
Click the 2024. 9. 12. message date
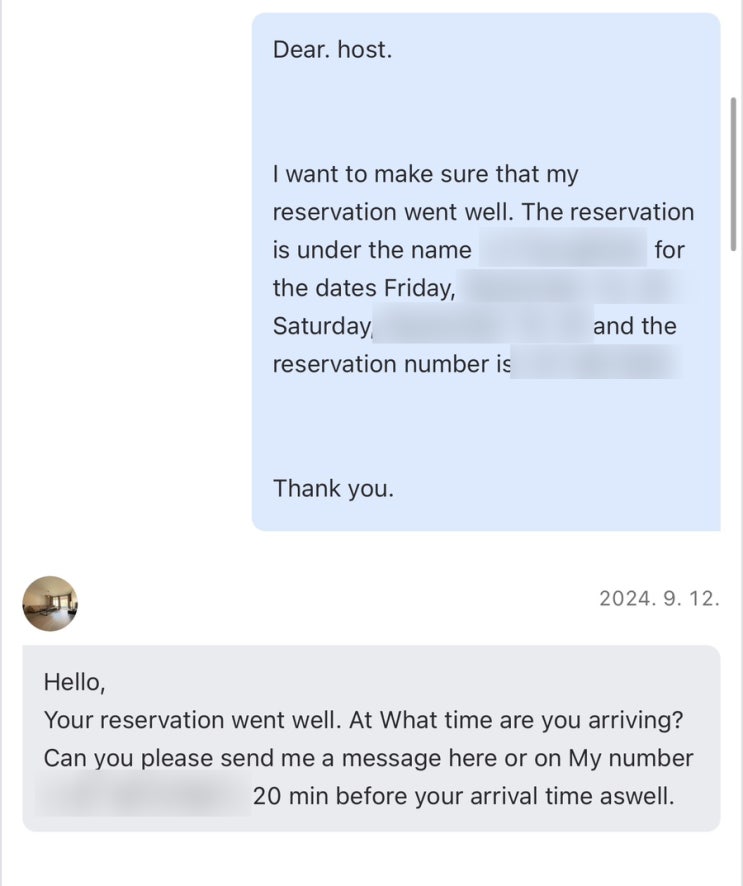click(659, 598)
